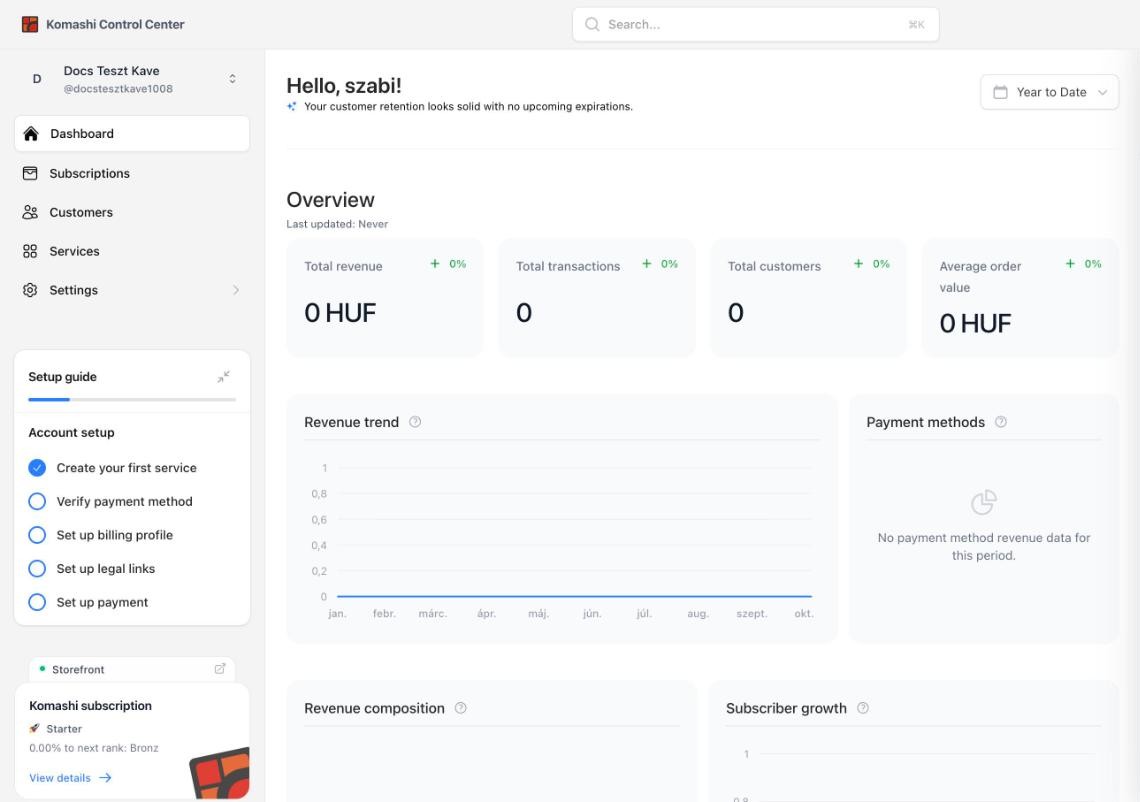Click the sparkle icon by retention message

click(x=292, y=106)
